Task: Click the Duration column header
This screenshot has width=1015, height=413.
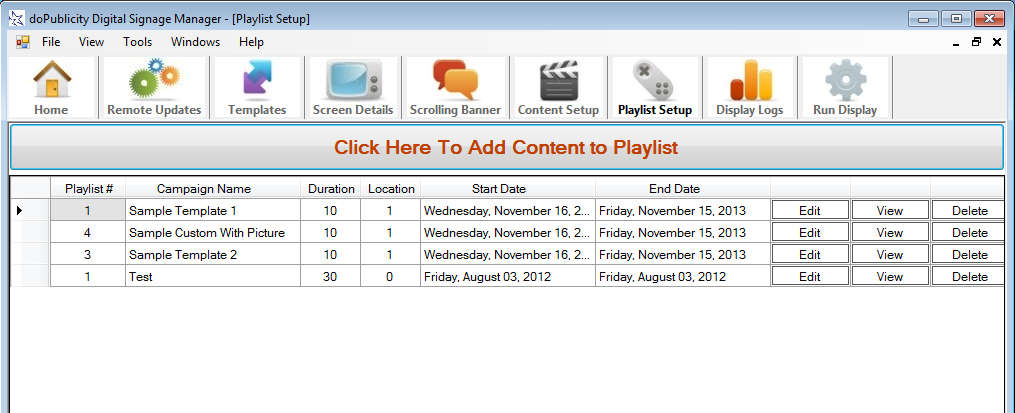Action: (x=331, y=188)
